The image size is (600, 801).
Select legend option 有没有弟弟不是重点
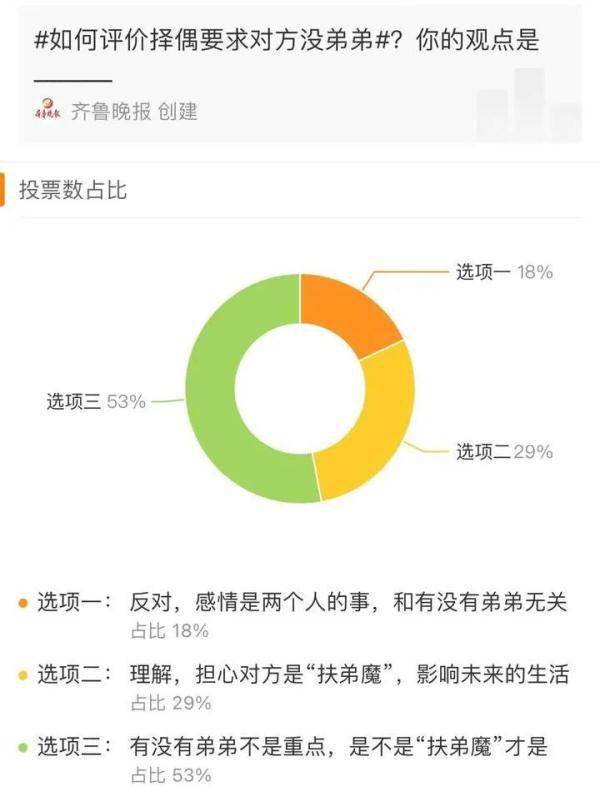tap(340, 747)
